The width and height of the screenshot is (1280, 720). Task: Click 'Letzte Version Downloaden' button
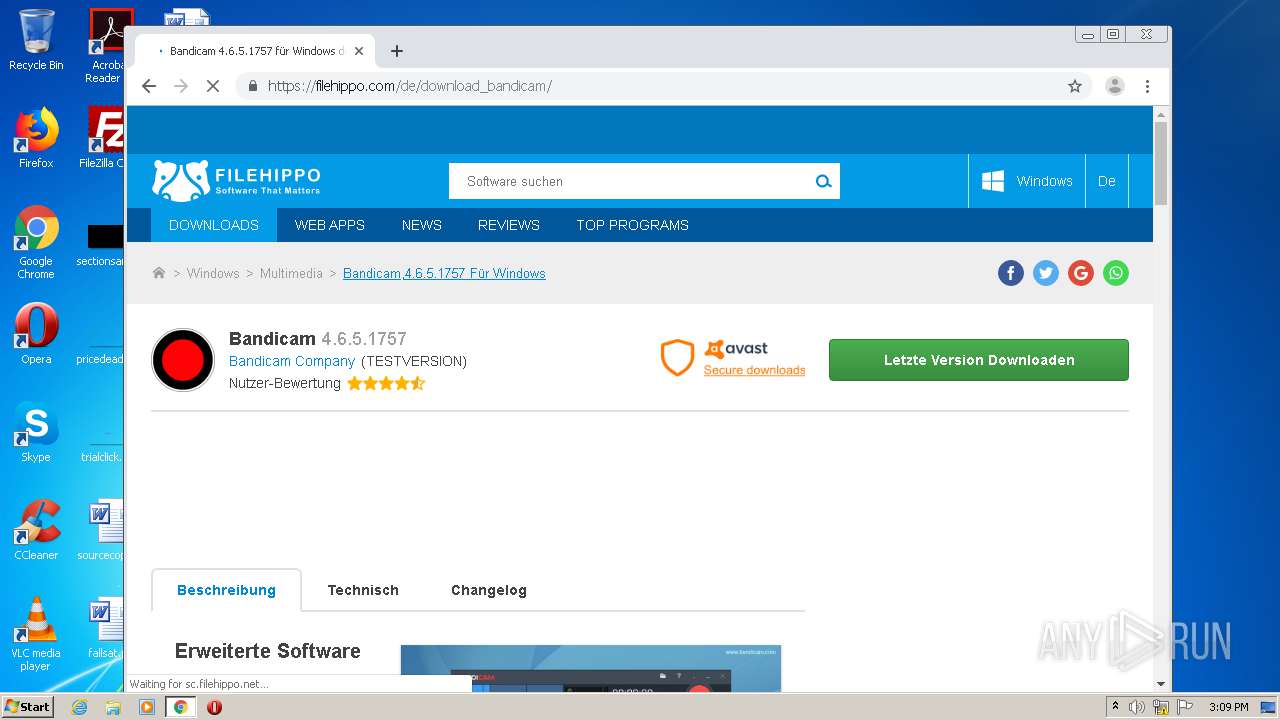(979, 360)
